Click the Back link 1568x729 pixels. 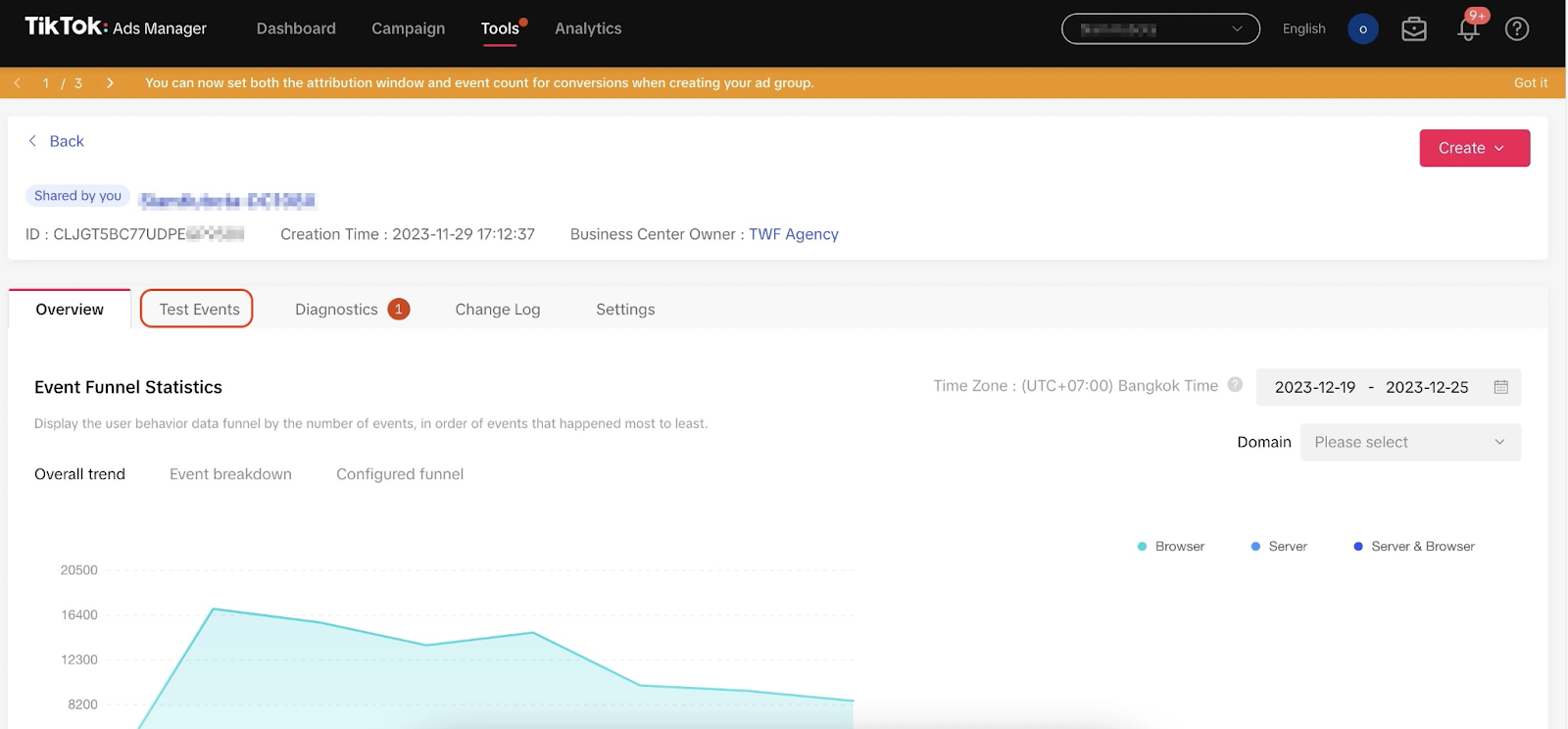click(67, 141)
